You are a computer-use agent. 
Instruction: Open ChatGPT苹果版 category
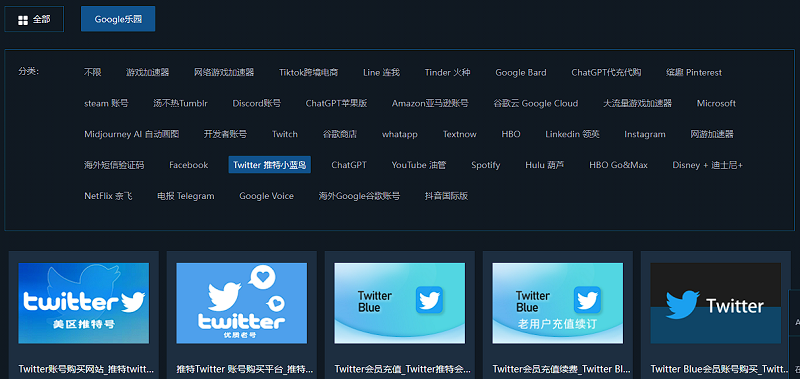(336, 104)
